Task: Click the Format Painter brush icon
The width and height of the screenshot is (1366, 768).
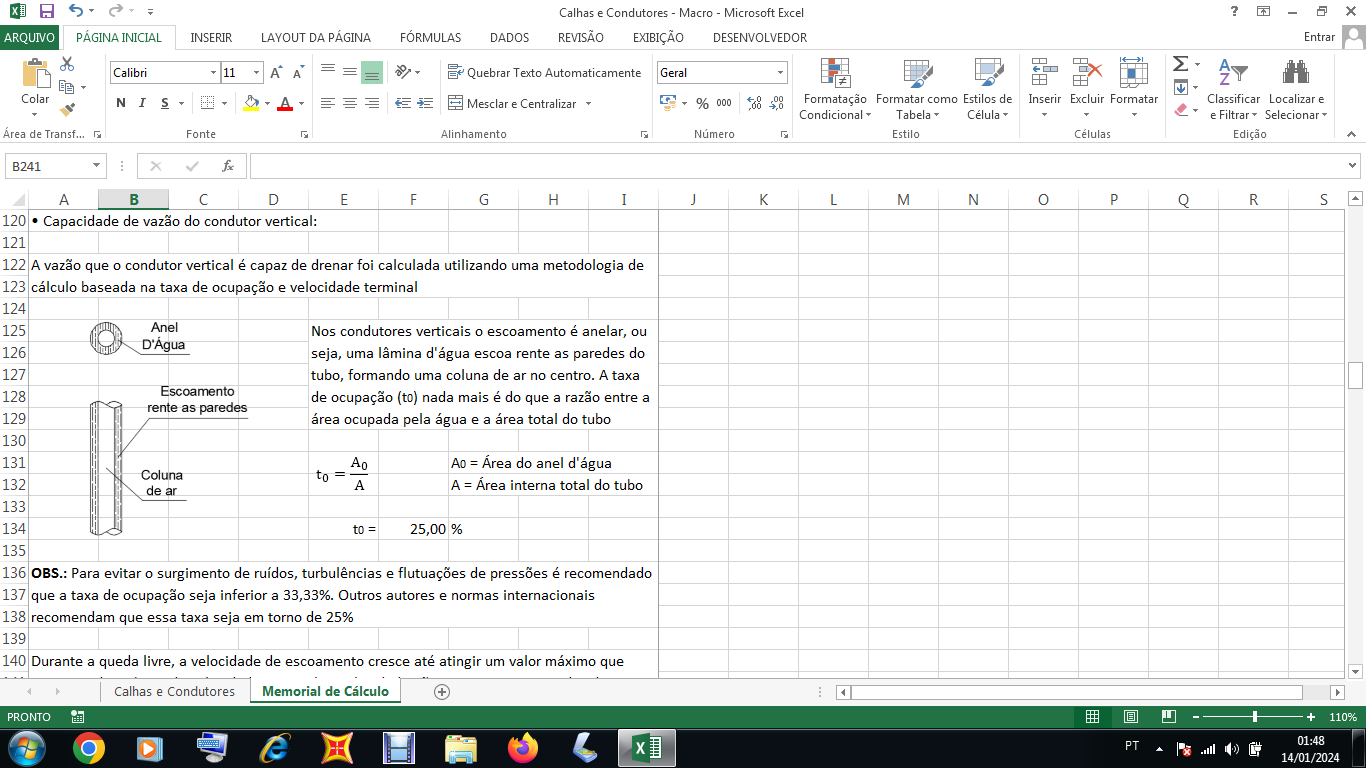Action: (67, 110)
